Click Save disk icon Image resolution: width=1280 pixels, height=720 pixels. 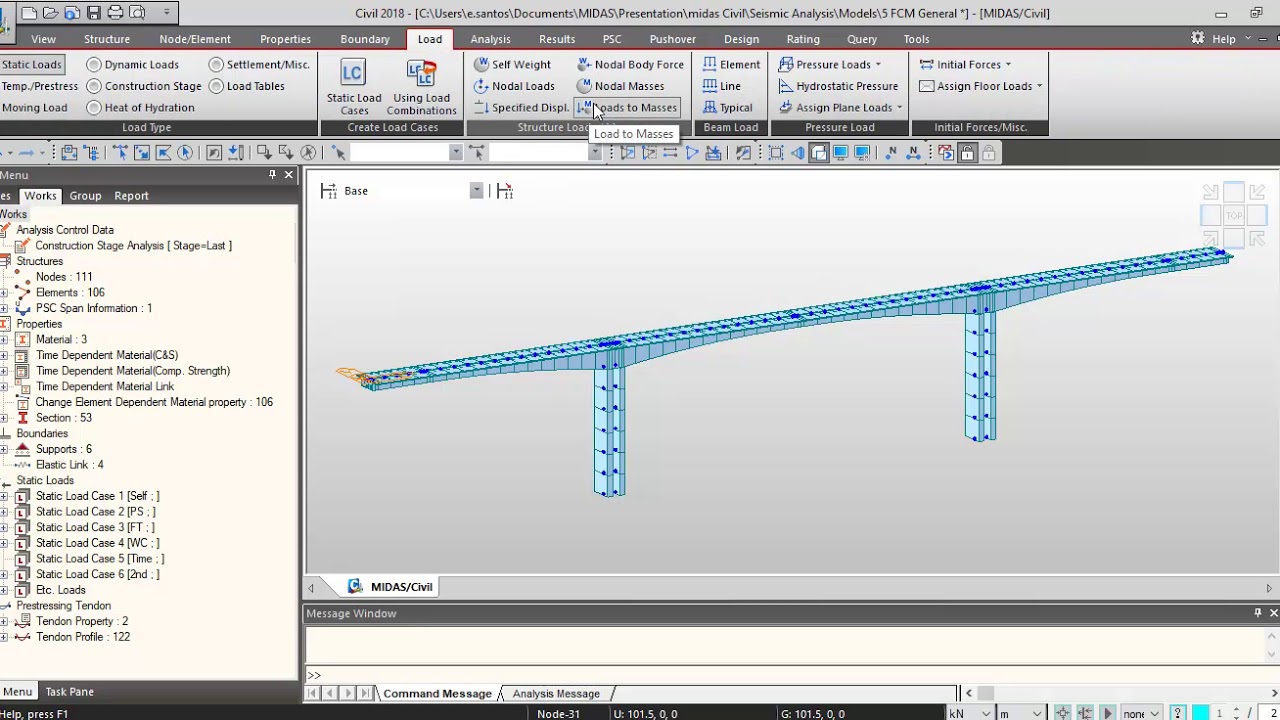coord(93,13)
